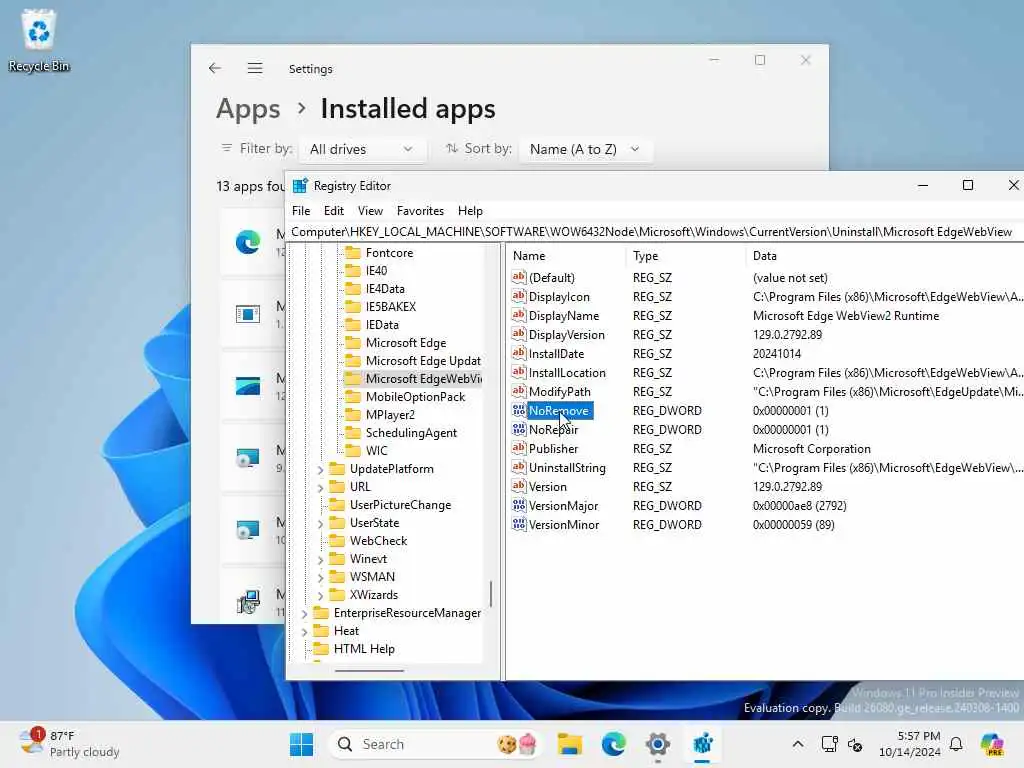The height and width of the screenshot is (768, 1024).
Task: Select the InstallDate value
Action: (x=556, y=353)
